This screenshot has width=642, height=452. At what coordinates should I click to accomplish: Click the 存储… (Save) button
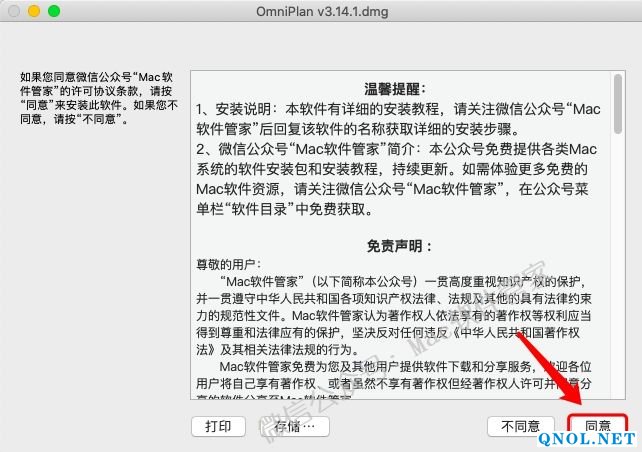(294, 427)
